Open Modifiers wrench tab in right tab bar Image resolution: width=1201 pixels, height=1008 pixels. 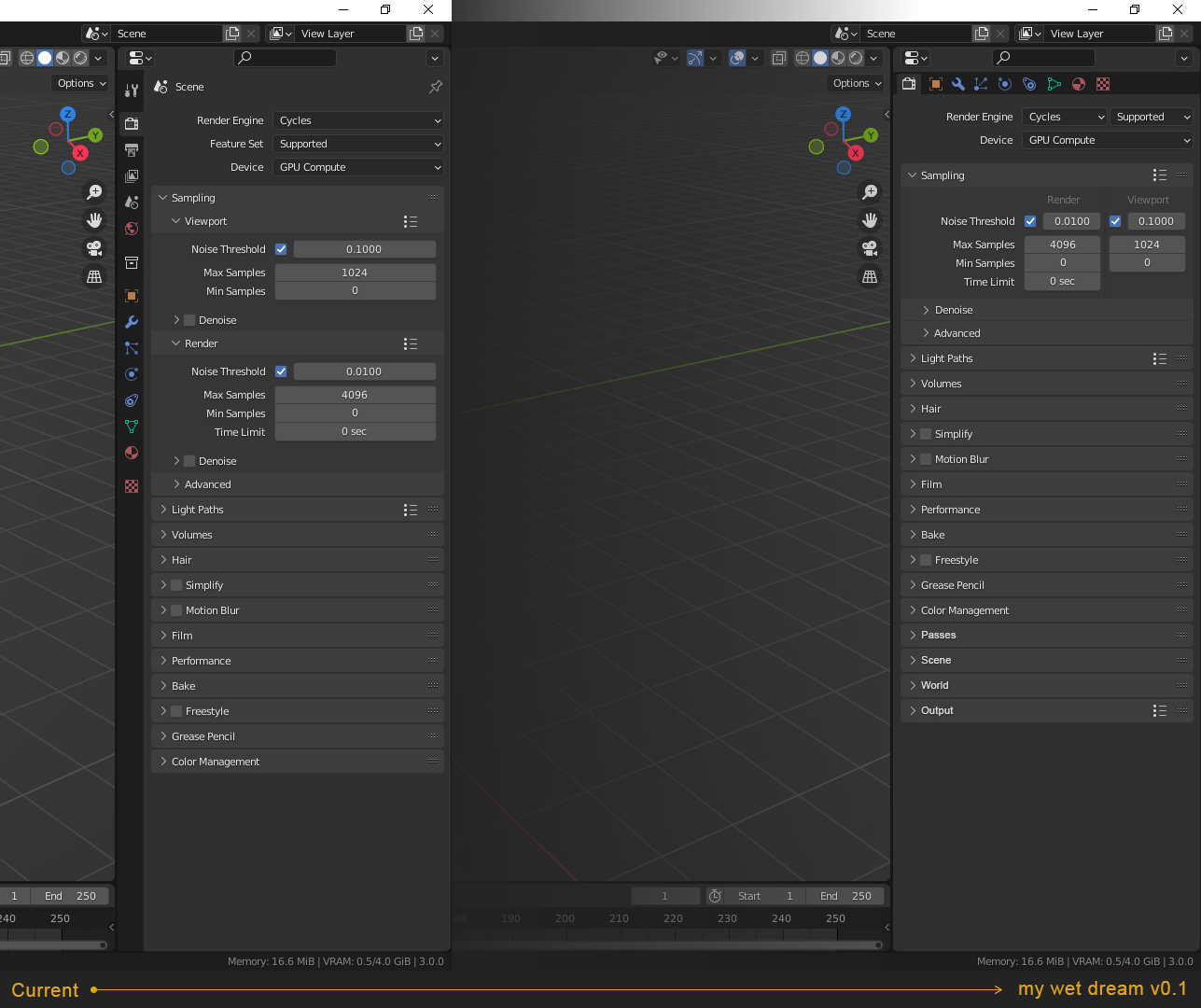tap(958, 84)
